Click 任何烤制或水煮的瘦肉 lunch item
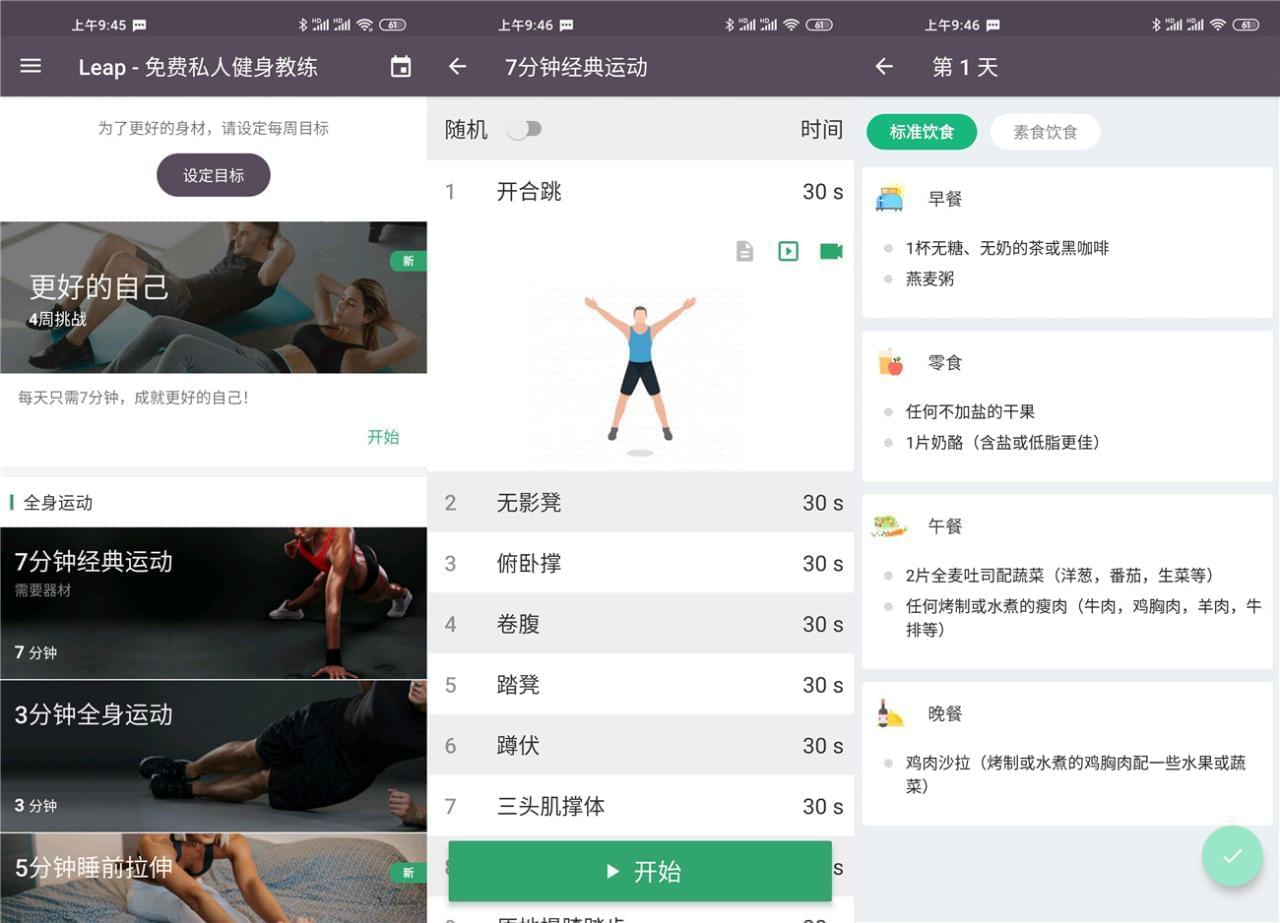 [1084, 617]
